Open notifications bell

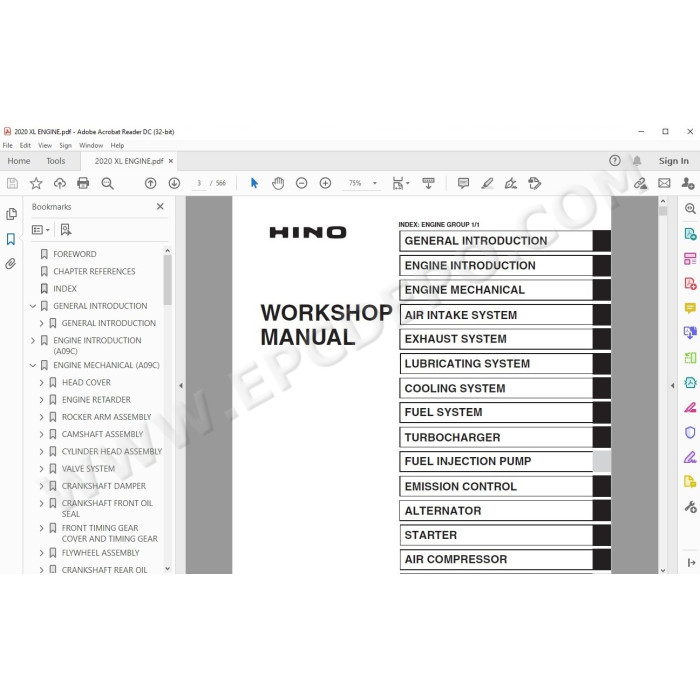637,161
